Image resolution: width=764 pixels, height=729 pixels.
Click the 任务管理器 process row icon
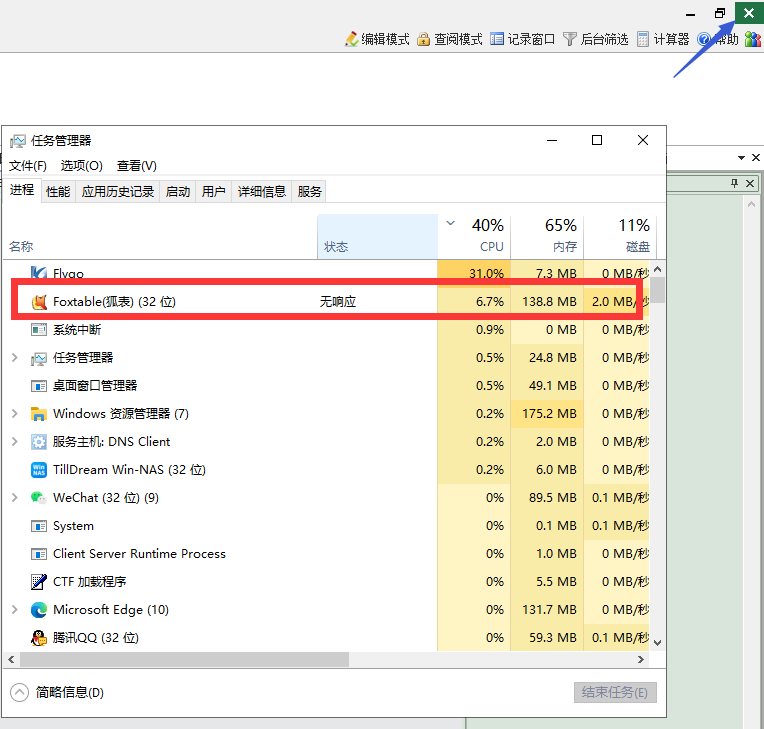pos(38,358)
